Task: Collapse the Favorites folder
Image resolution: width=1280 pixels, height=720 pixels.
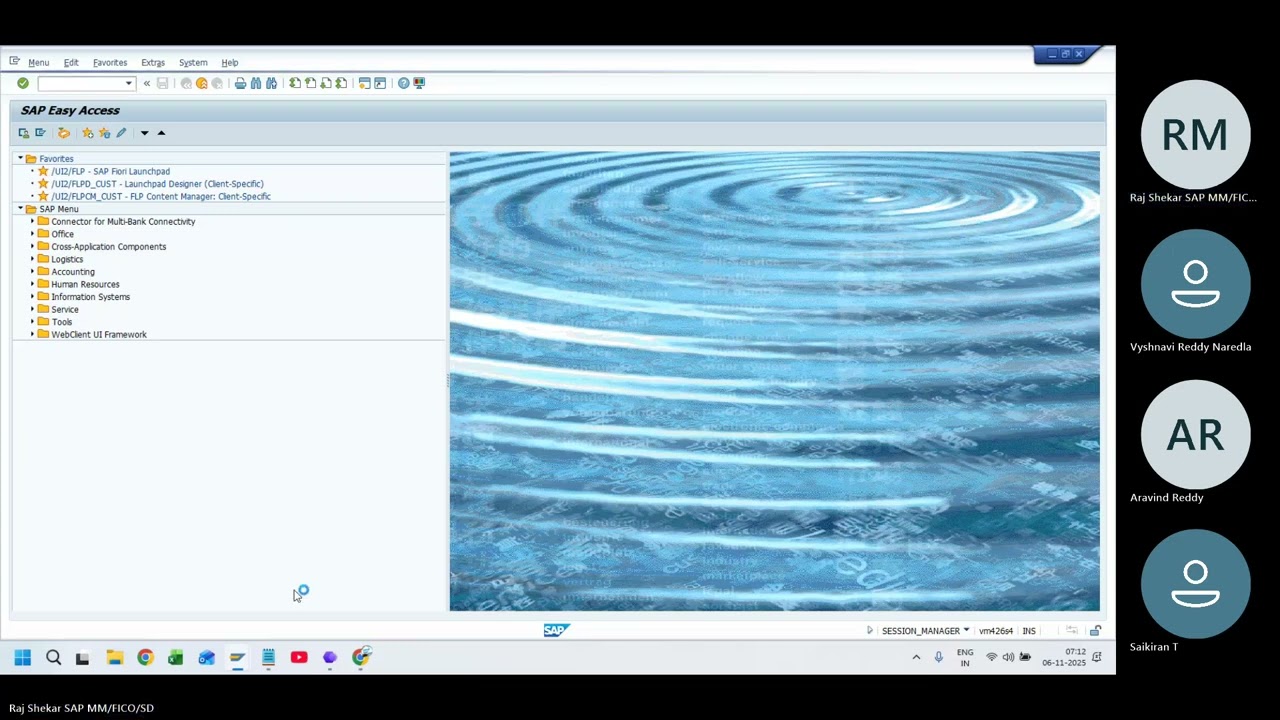Action: point(20,159)
